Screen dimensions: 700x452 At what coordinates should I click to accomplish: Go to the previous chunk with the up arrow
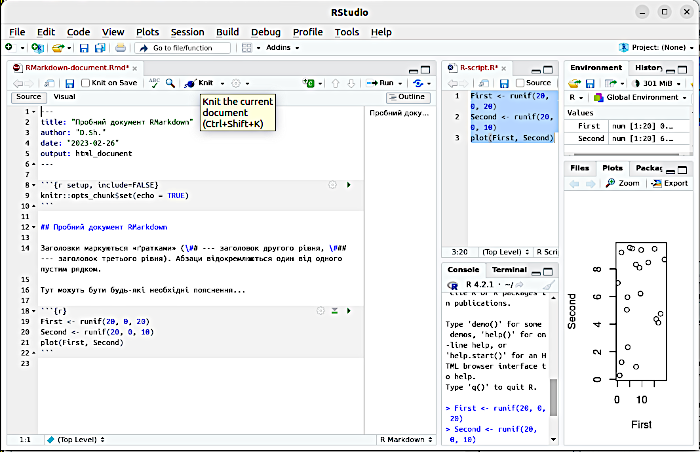336,83
